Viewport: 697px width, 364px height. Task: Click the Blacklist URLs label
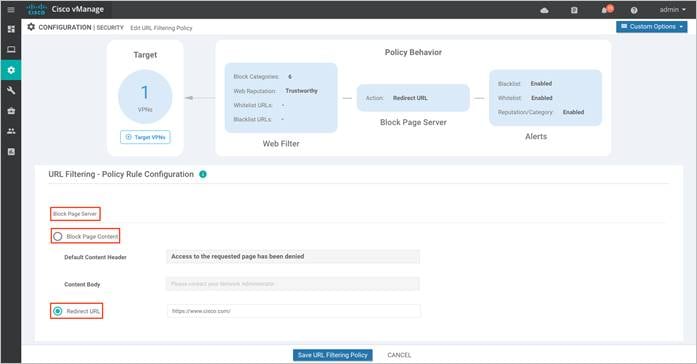[x=252, y=119]
